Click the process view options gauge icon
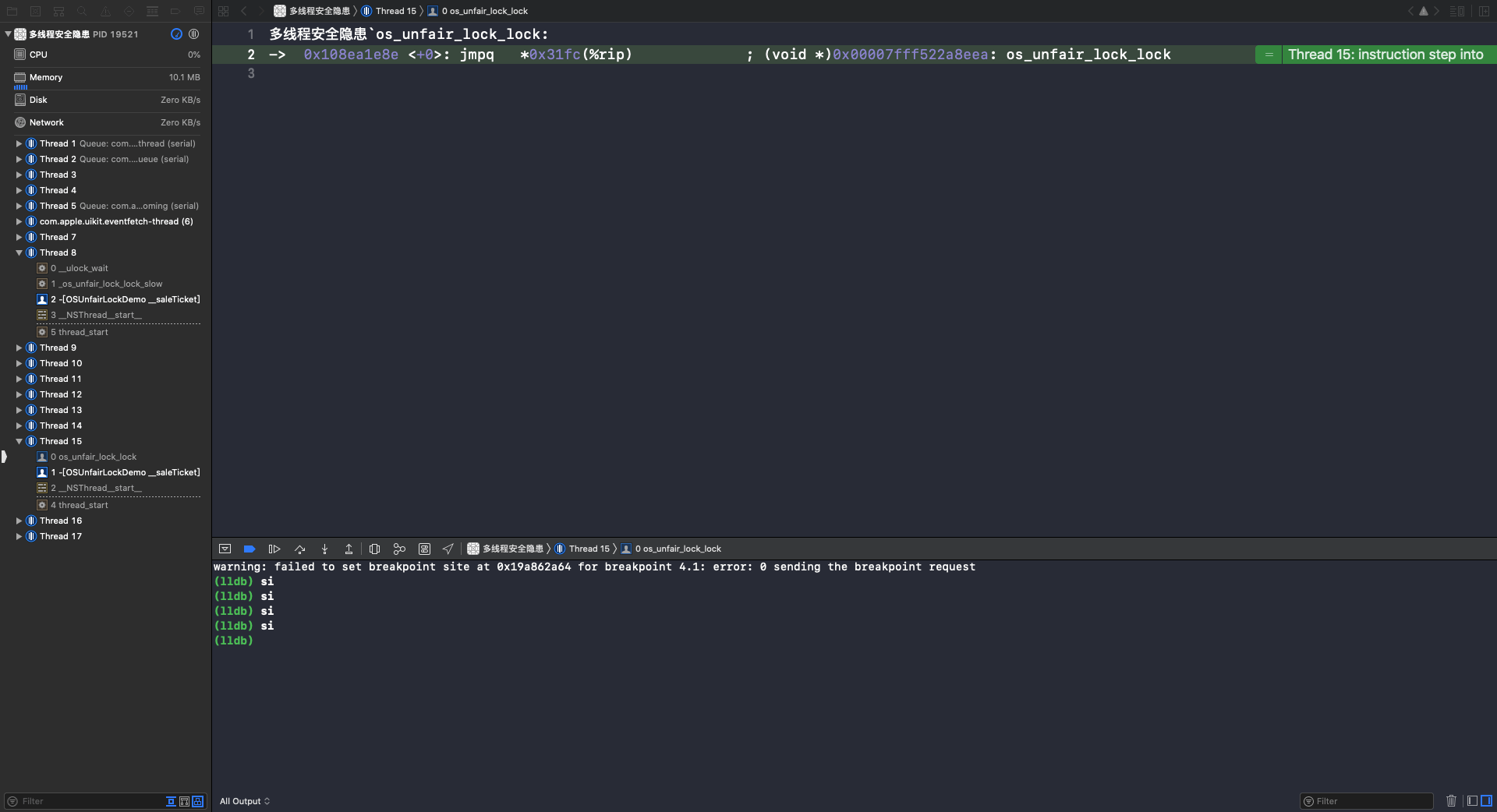 [176, 34]
